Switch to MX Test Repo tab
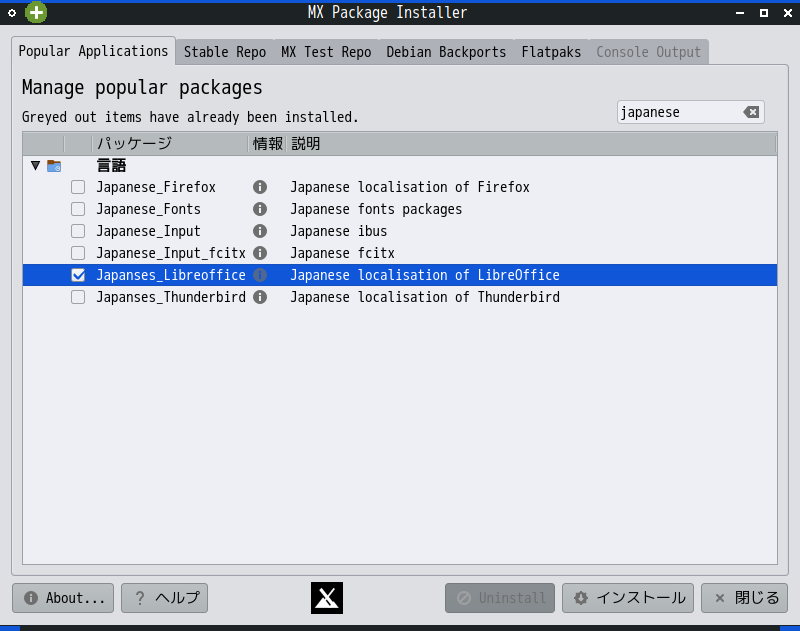Screen dimensions: 800x631 click(326, 52)
